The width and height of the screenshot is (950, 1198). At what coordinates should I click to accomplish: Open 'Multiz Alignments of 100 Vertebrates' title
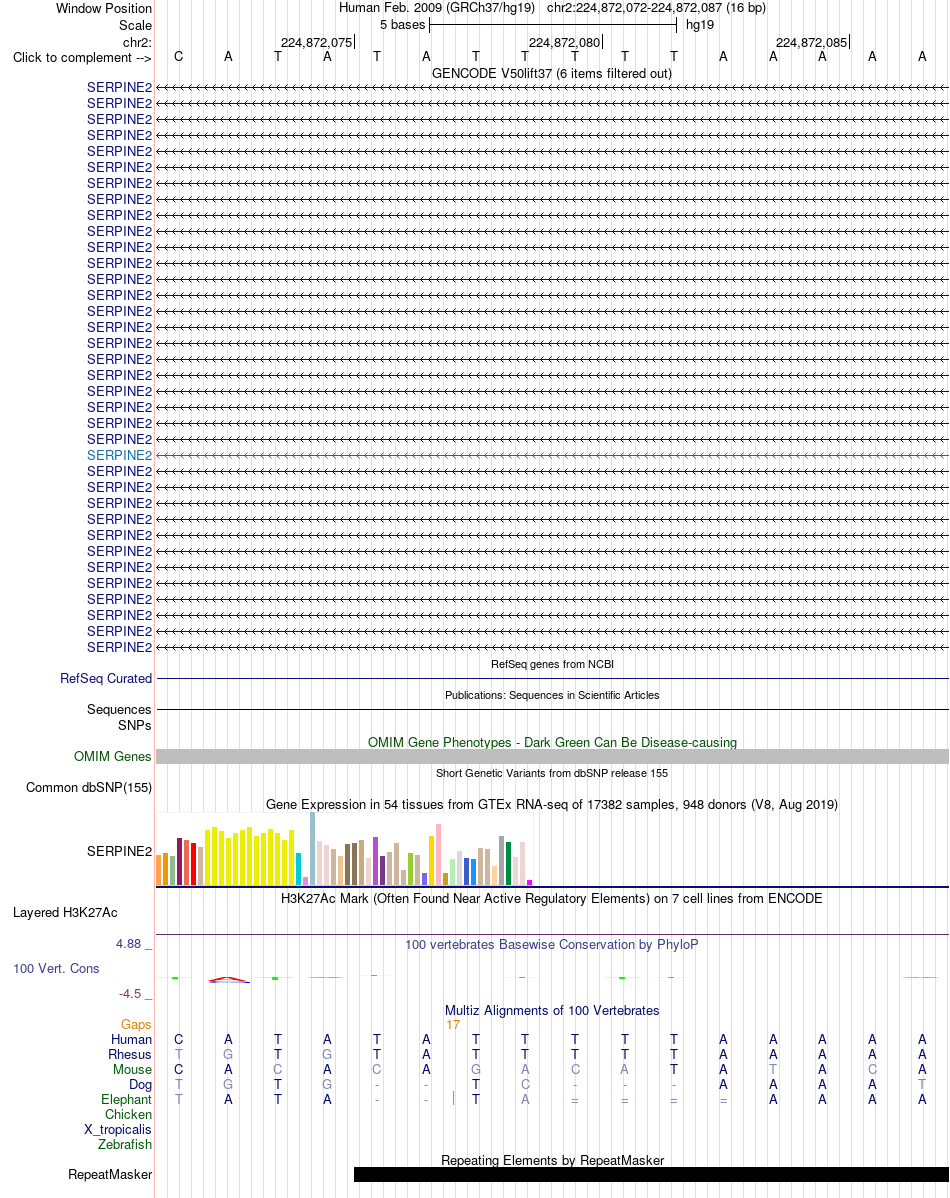click(552, 1011)
